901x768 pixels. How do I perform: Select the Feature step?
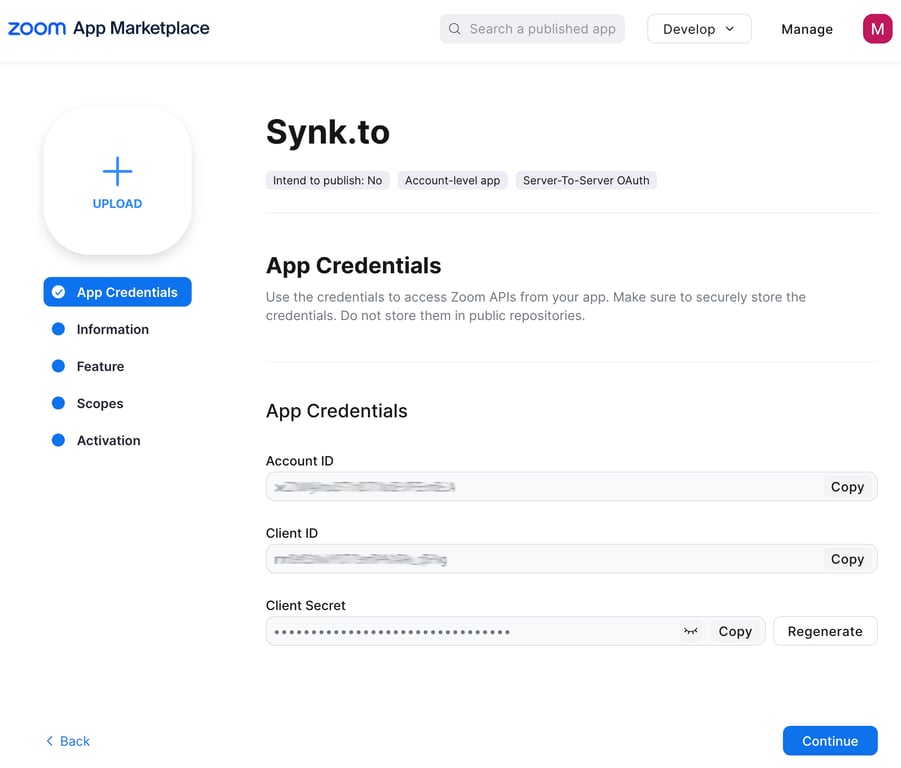coord(100,366)
